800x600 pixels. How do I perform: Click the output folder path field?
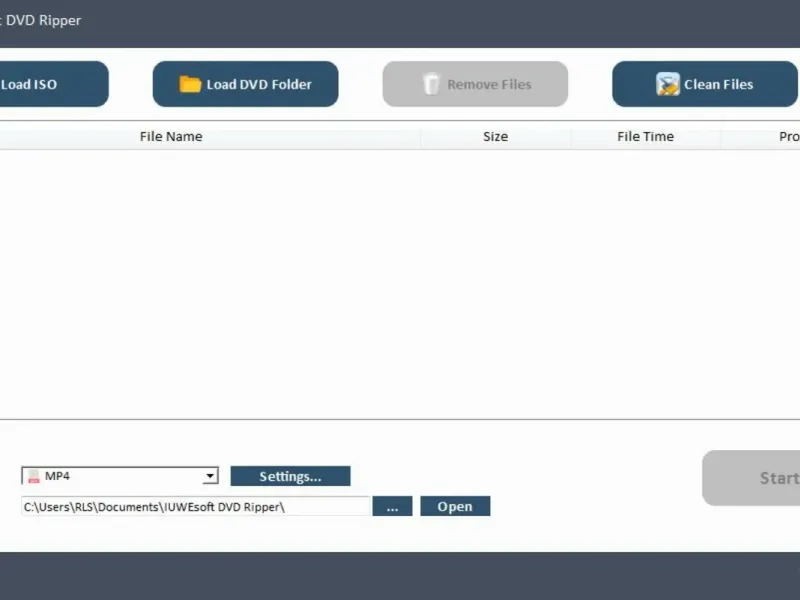tap(195, 507)
